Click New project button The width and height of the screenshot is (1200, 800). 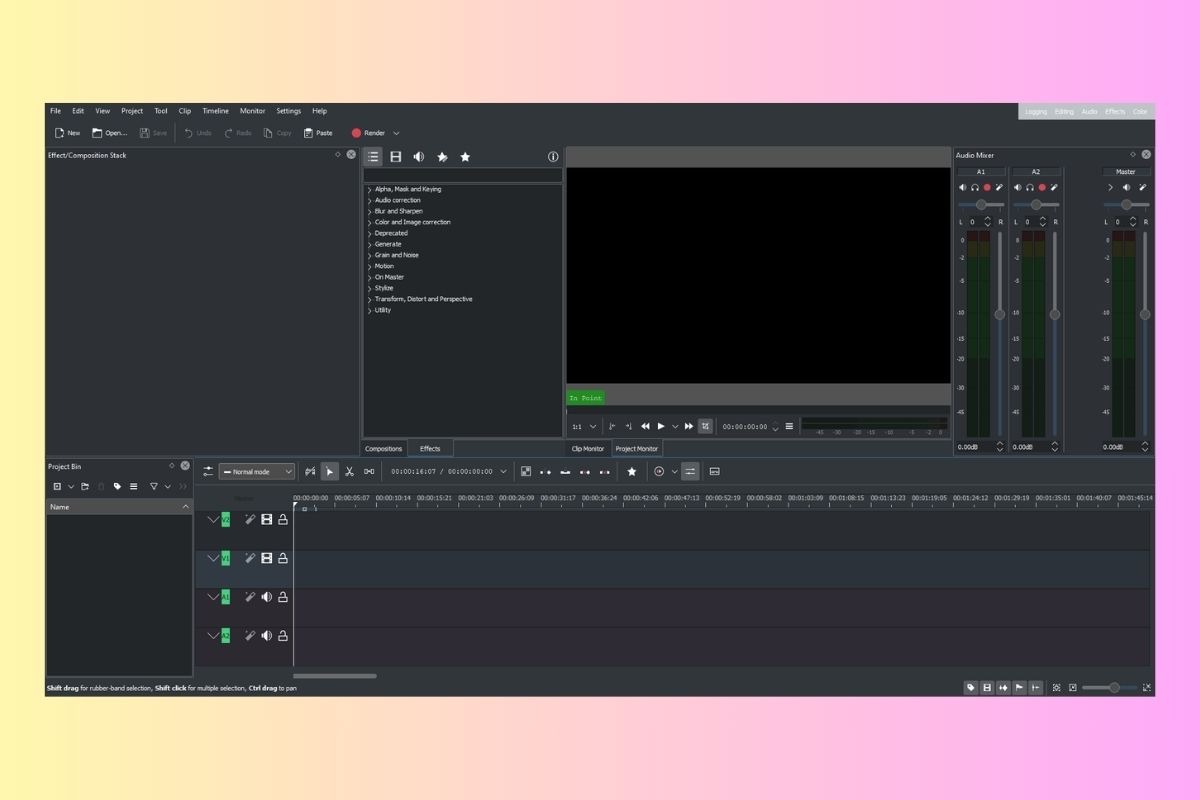tap(67, 133)
